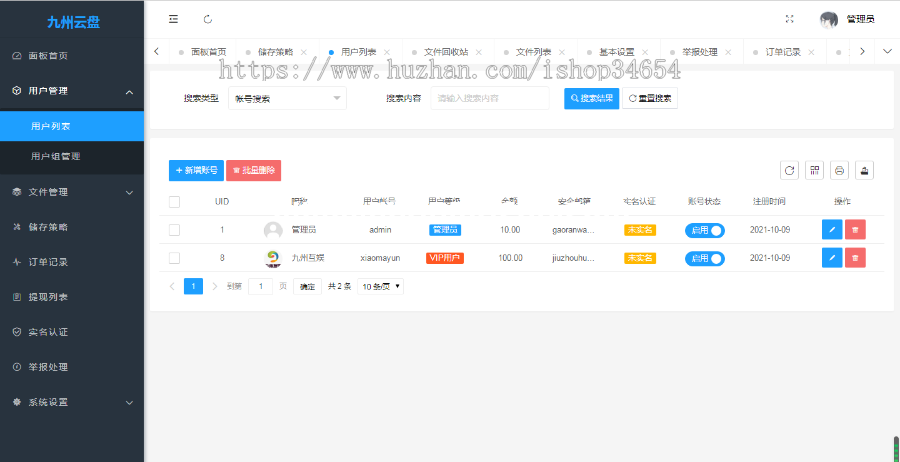Open the column filter grid icon
The image size is (900, 462).
[x=814, y=170]
